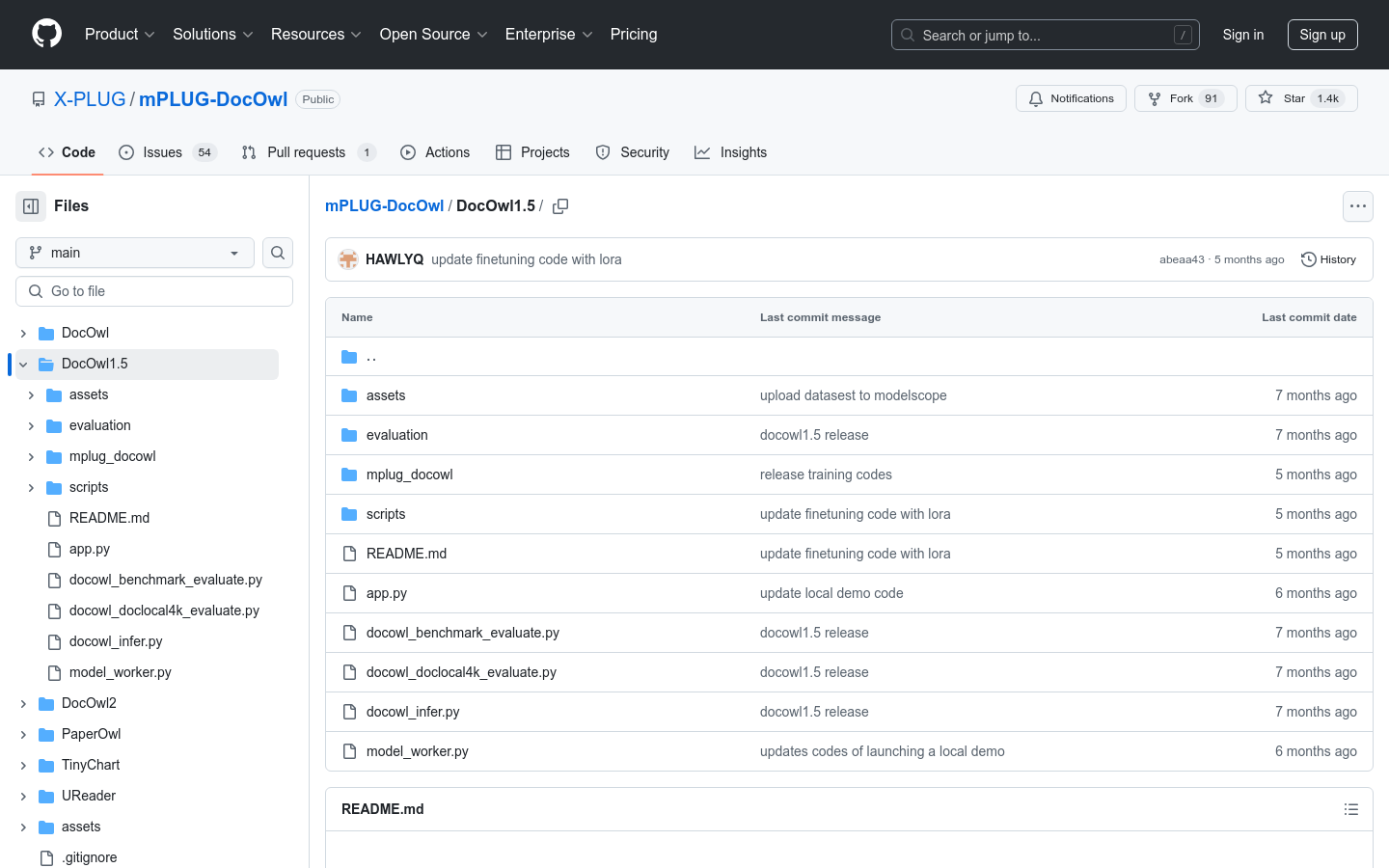Image resolution: width=1389 pixels, height=868 pixels.
Task: Click the bell Notifications icon
Action: coord(1036,98)
